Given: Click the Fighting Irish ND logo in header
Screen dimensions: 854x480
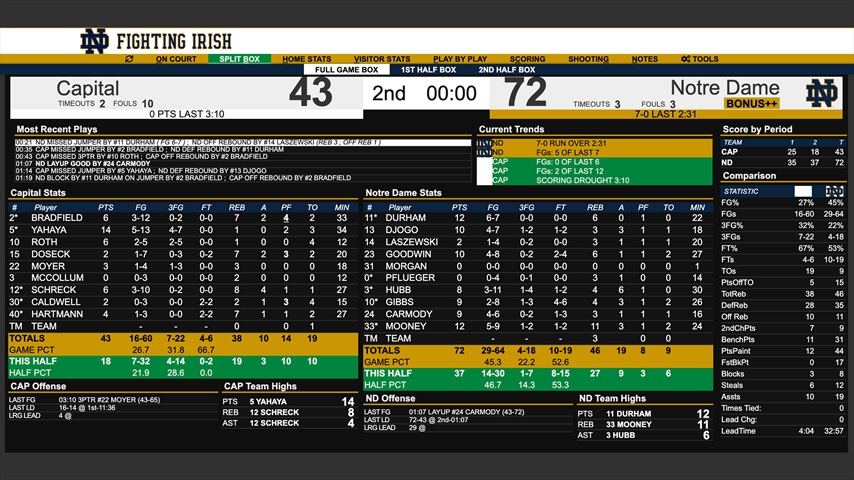Looking at the screenshot, I should 95,41.
